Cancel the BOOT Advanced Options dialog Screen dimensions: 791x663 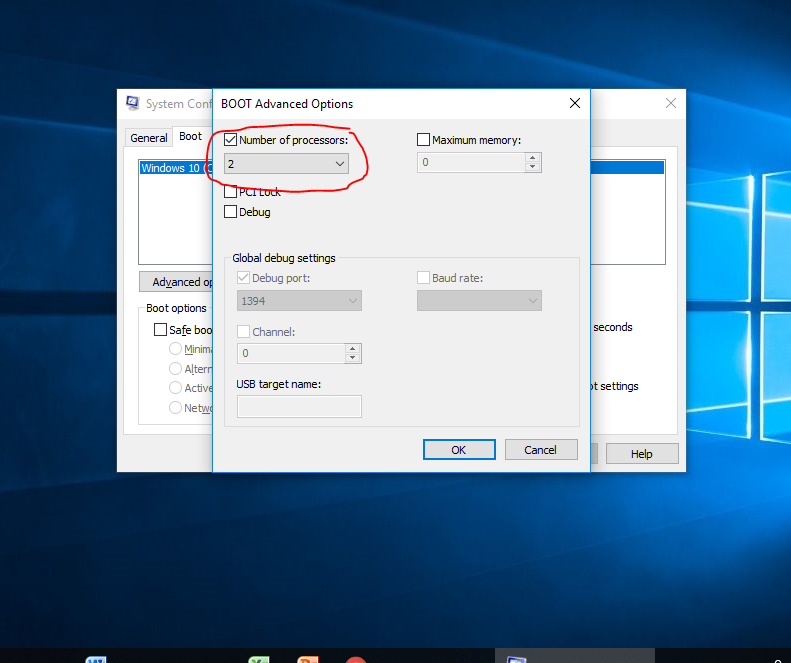[541, 450]
